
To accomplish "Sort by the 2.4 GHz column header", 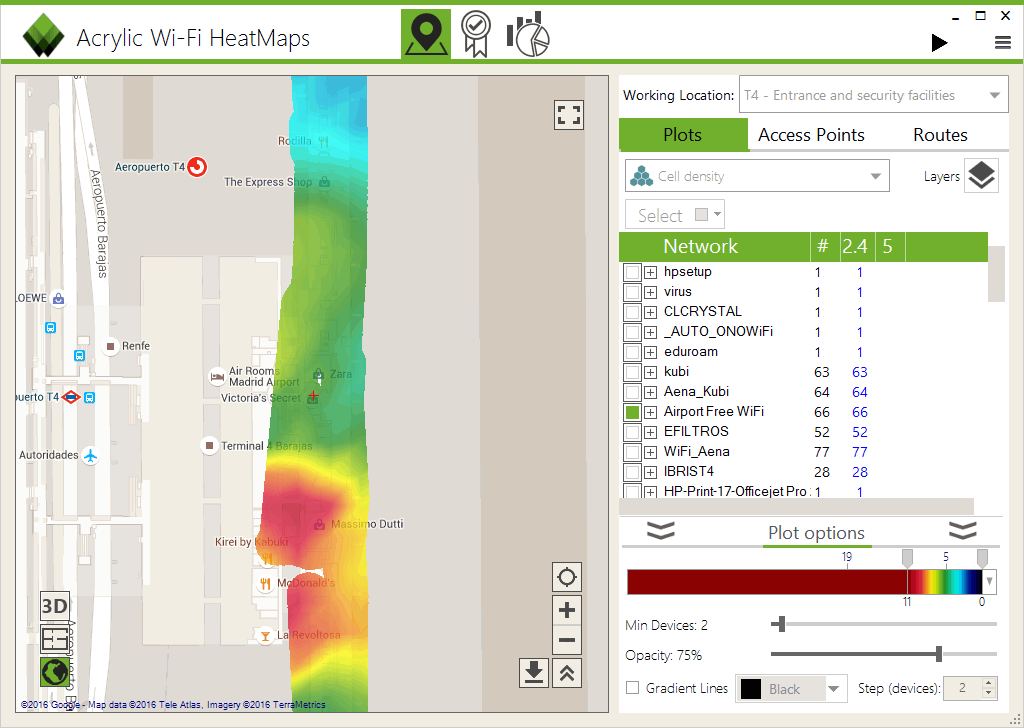I will 856,246.
